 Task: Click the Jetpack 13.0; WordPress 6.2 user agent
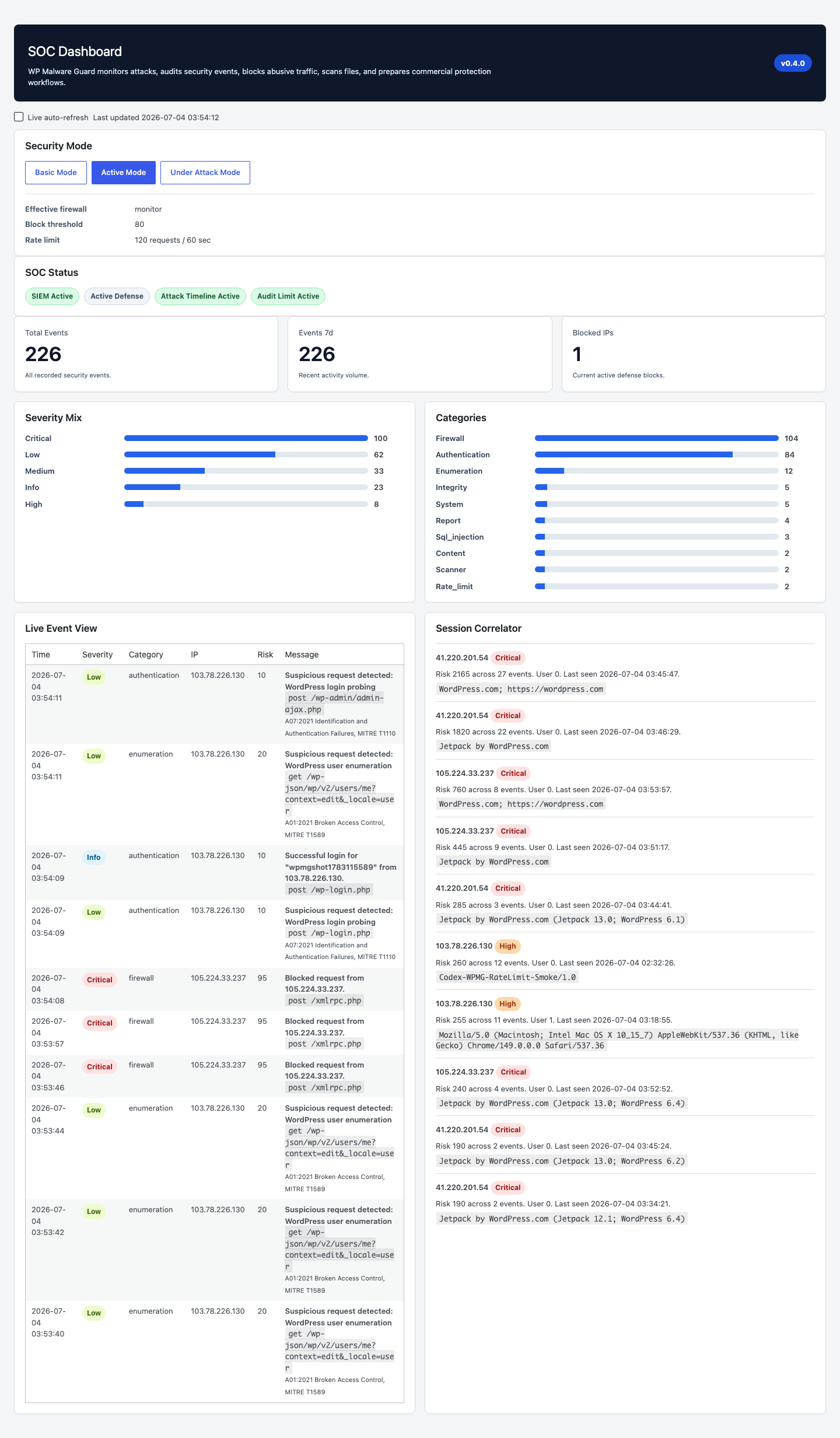(562, 1161)
